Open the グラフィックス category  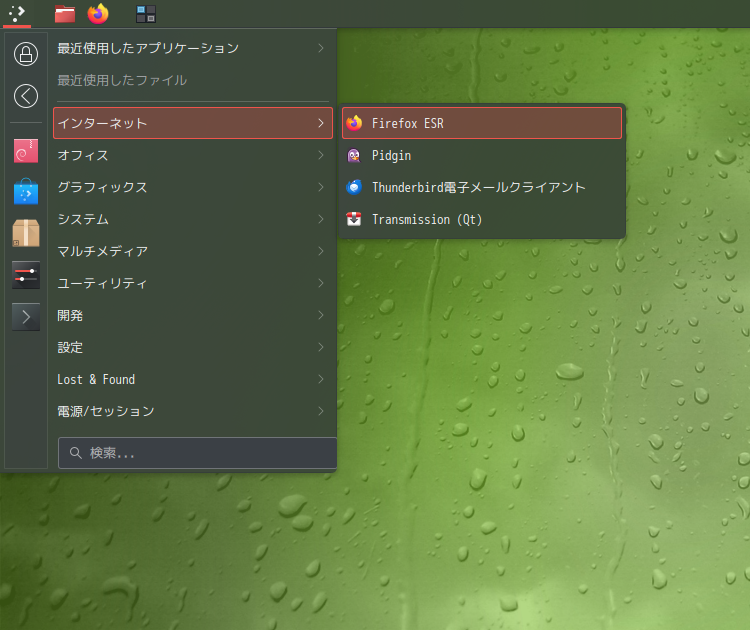point(193,187)
